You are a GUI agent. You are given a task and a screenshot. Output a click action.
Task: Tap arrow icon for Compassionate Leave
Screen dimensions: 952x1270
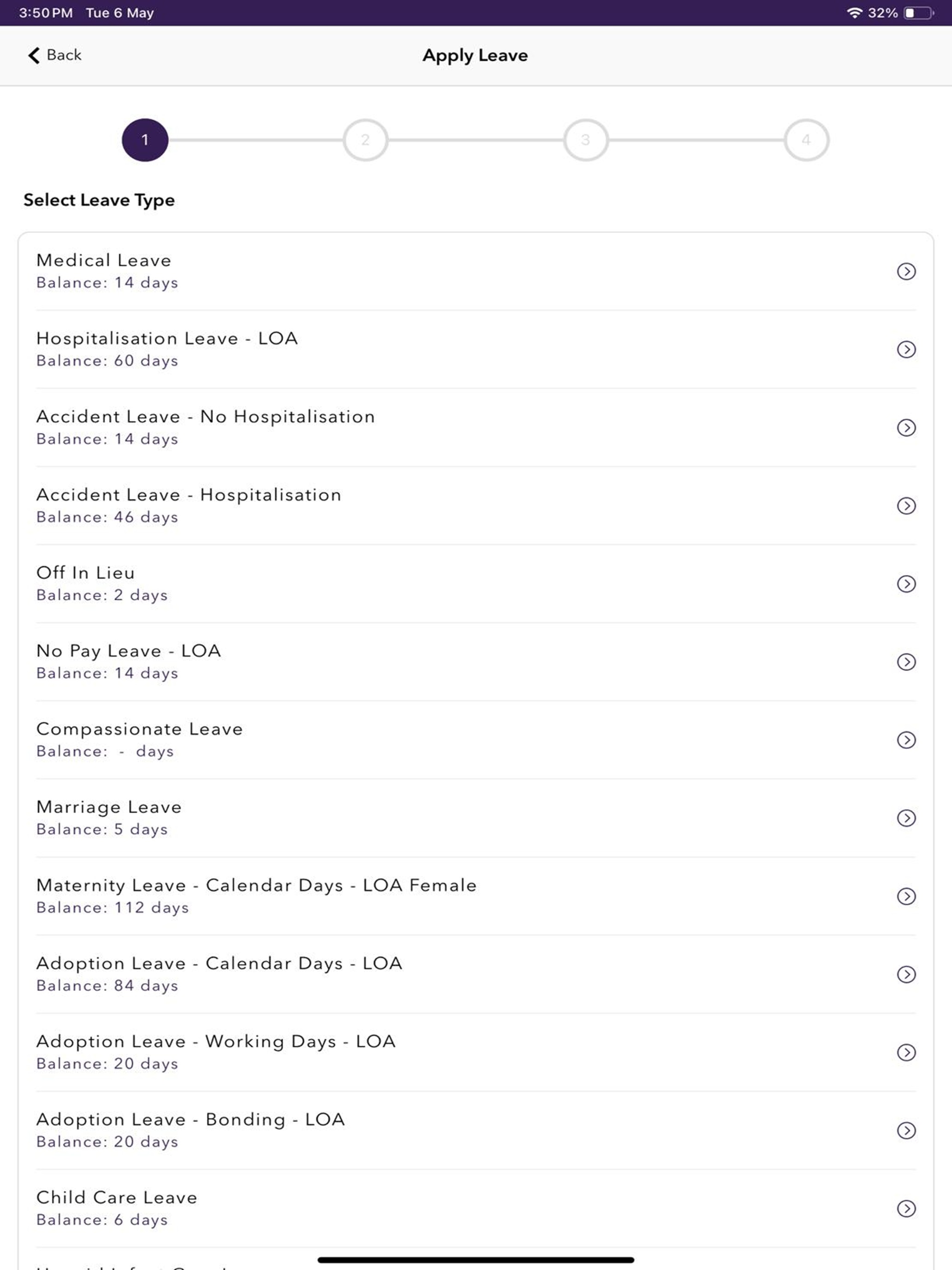click(906, 740)
